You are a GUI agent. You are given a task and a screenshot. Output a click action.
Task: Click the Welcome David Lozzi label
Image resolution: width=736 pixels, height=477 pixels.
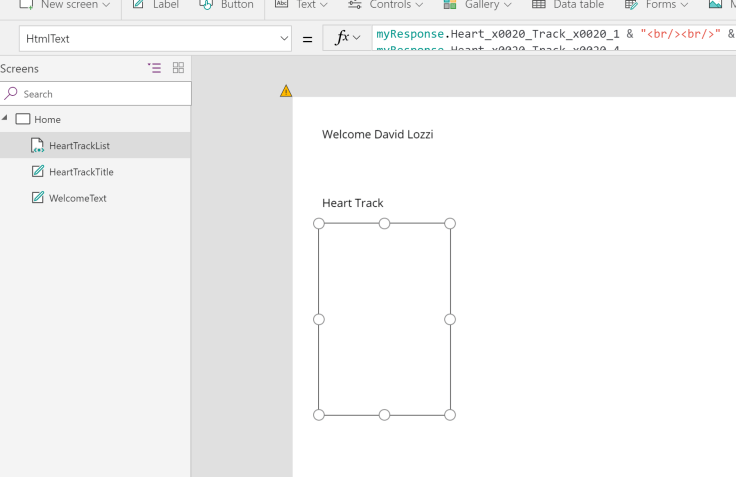377,134
